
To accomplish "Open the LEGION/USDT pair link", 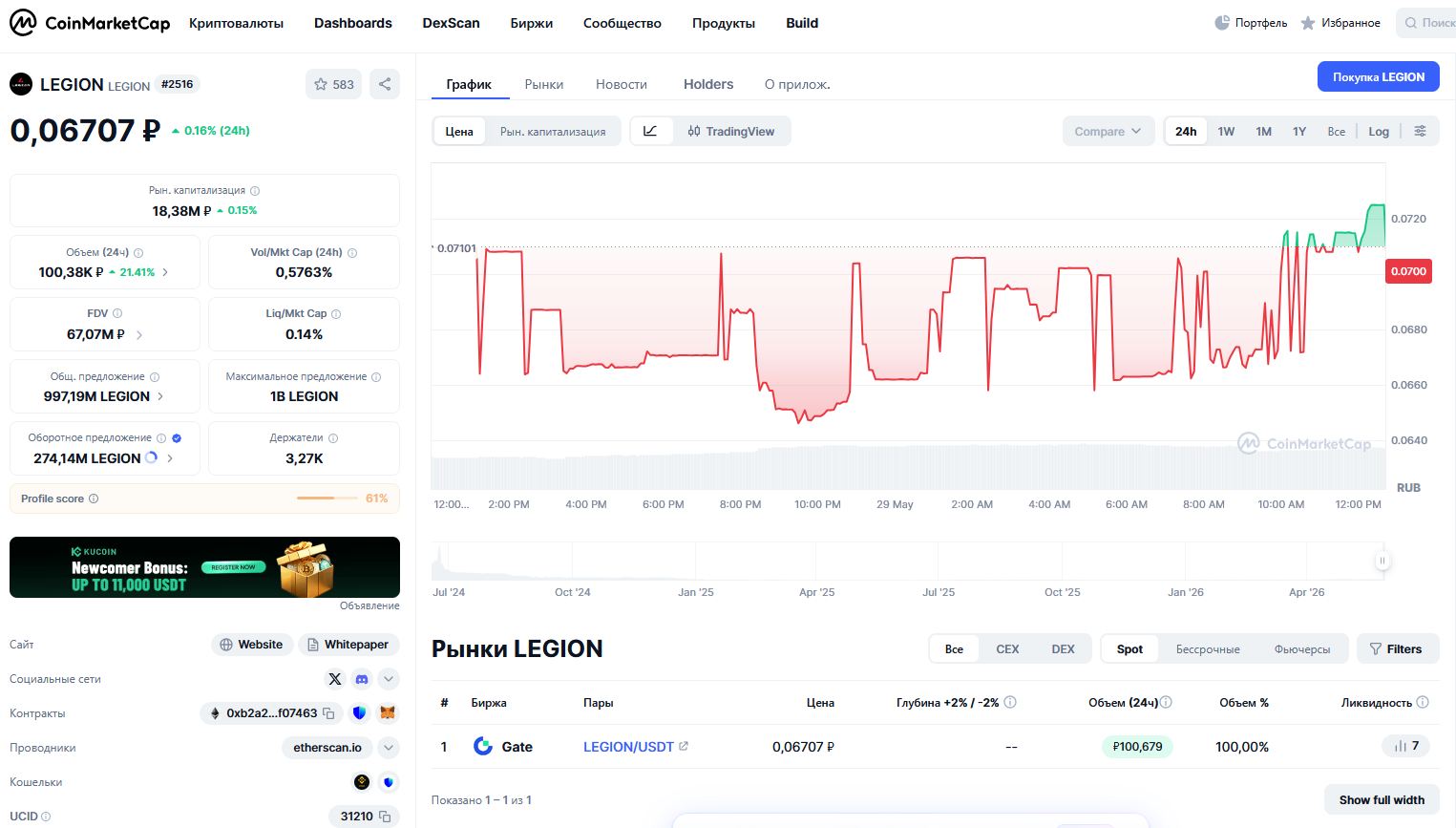I will coord(628,747).
